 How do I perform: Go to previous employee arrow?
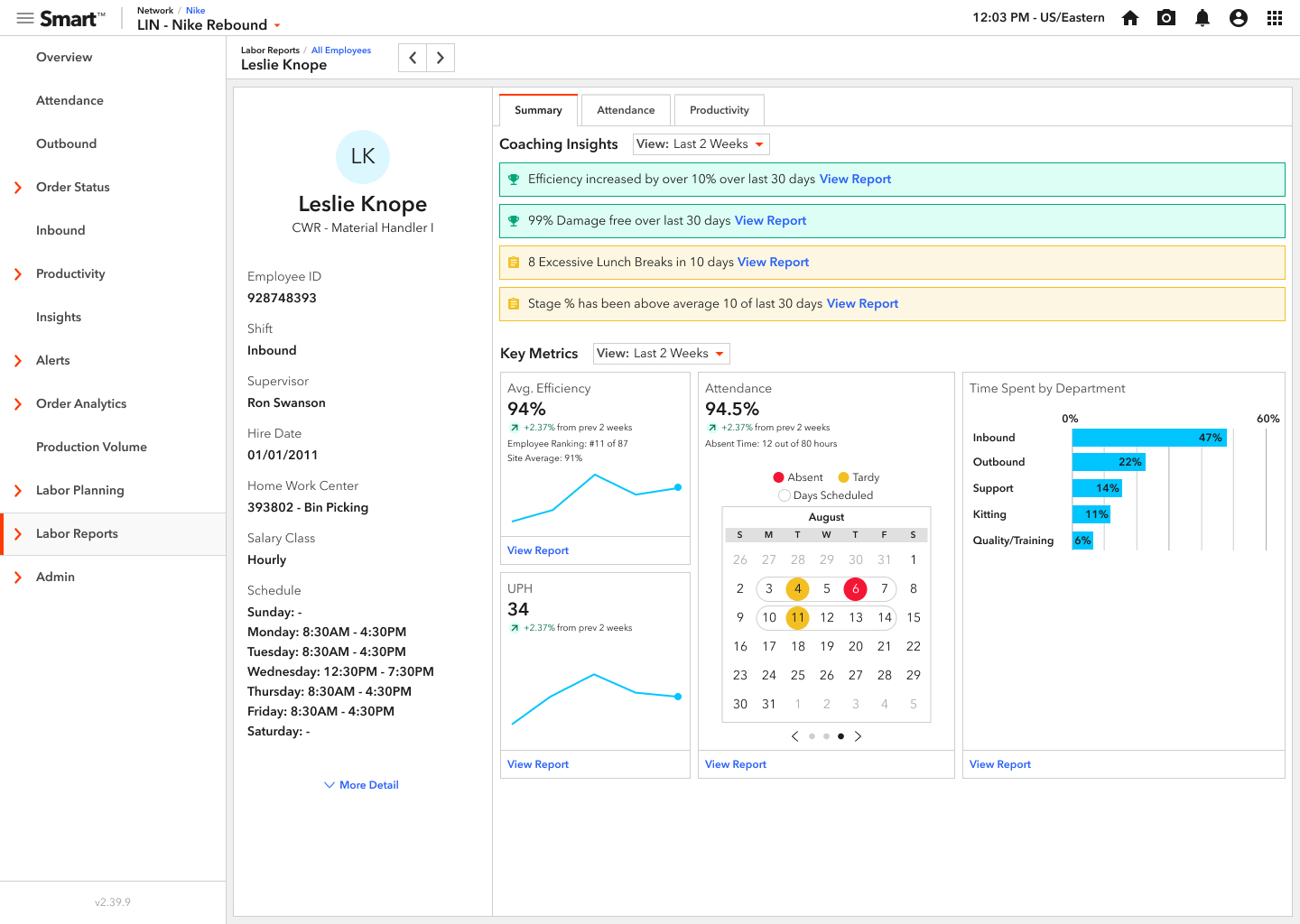tap(413, 58)
